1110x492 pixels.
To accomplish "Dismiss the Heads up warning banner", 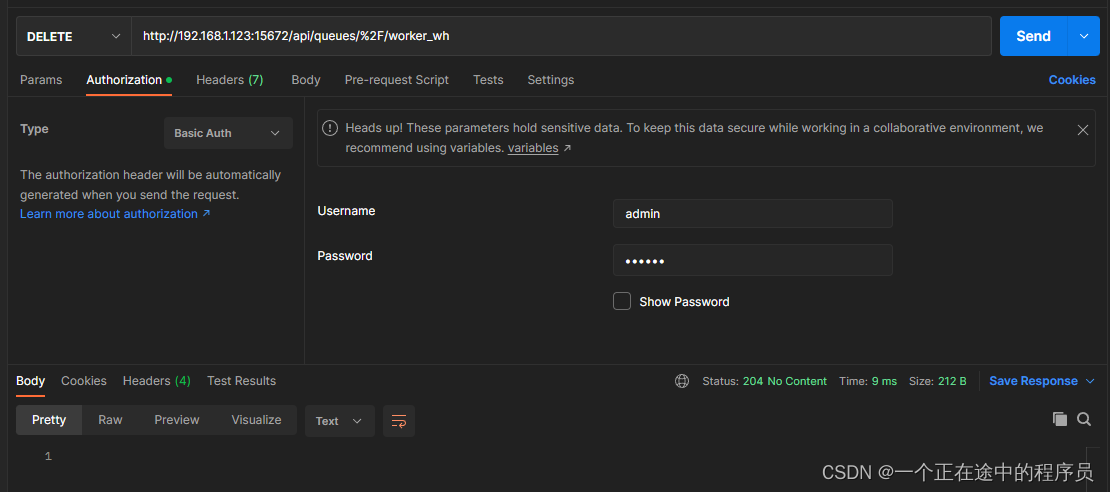I will (x=1082, y=130).
